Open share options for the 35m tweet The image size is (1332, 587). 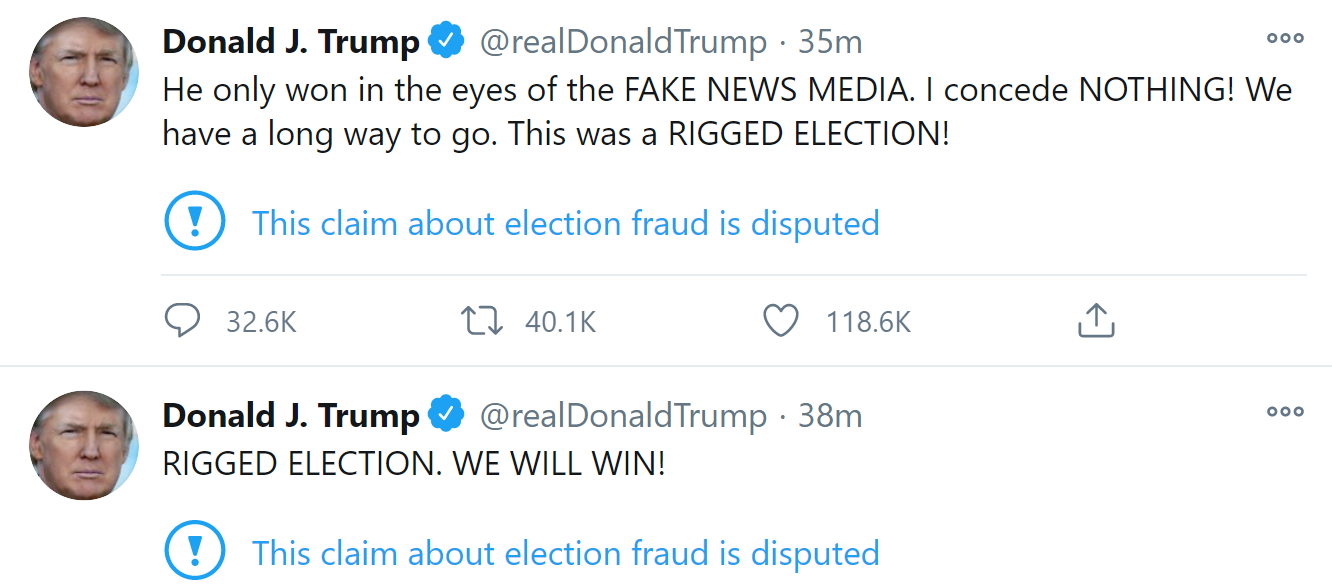(x=1096, y=321)
